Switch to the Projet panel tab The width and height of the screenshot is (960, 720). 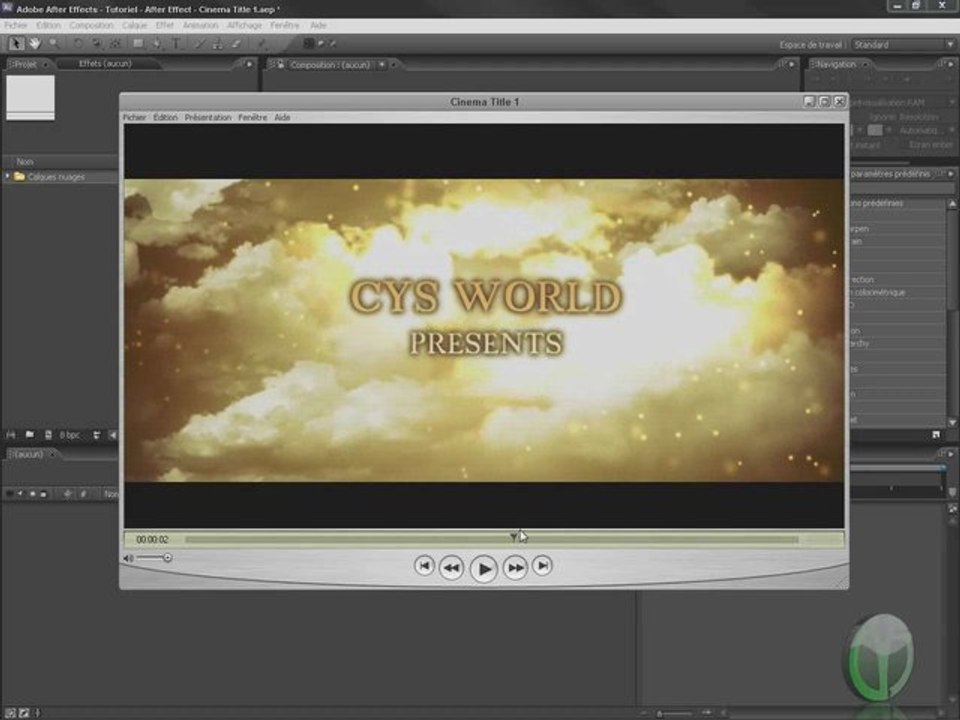26,64
